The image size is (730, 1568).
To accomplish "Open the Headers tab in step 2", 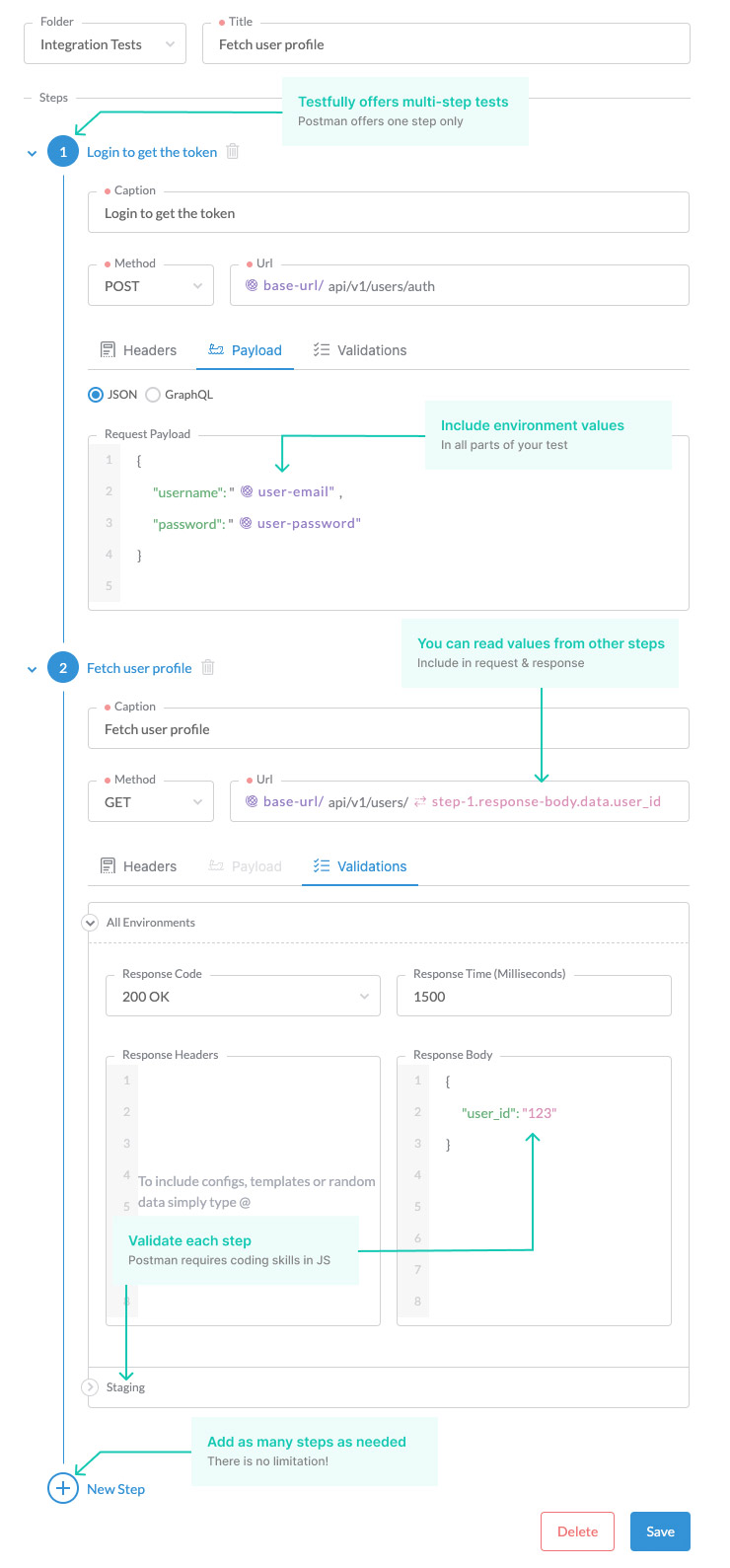I will point(139,866).
